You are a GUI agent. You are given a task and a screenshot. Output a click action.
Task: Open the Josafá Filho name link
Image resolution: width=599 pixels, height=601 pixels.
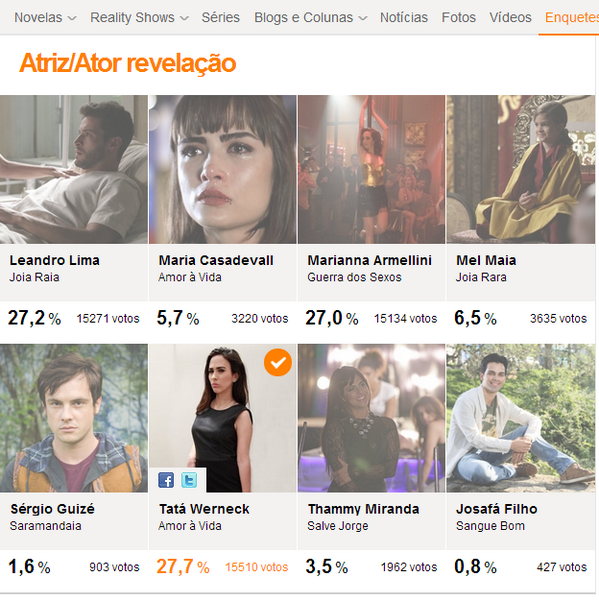coord(497,509)
